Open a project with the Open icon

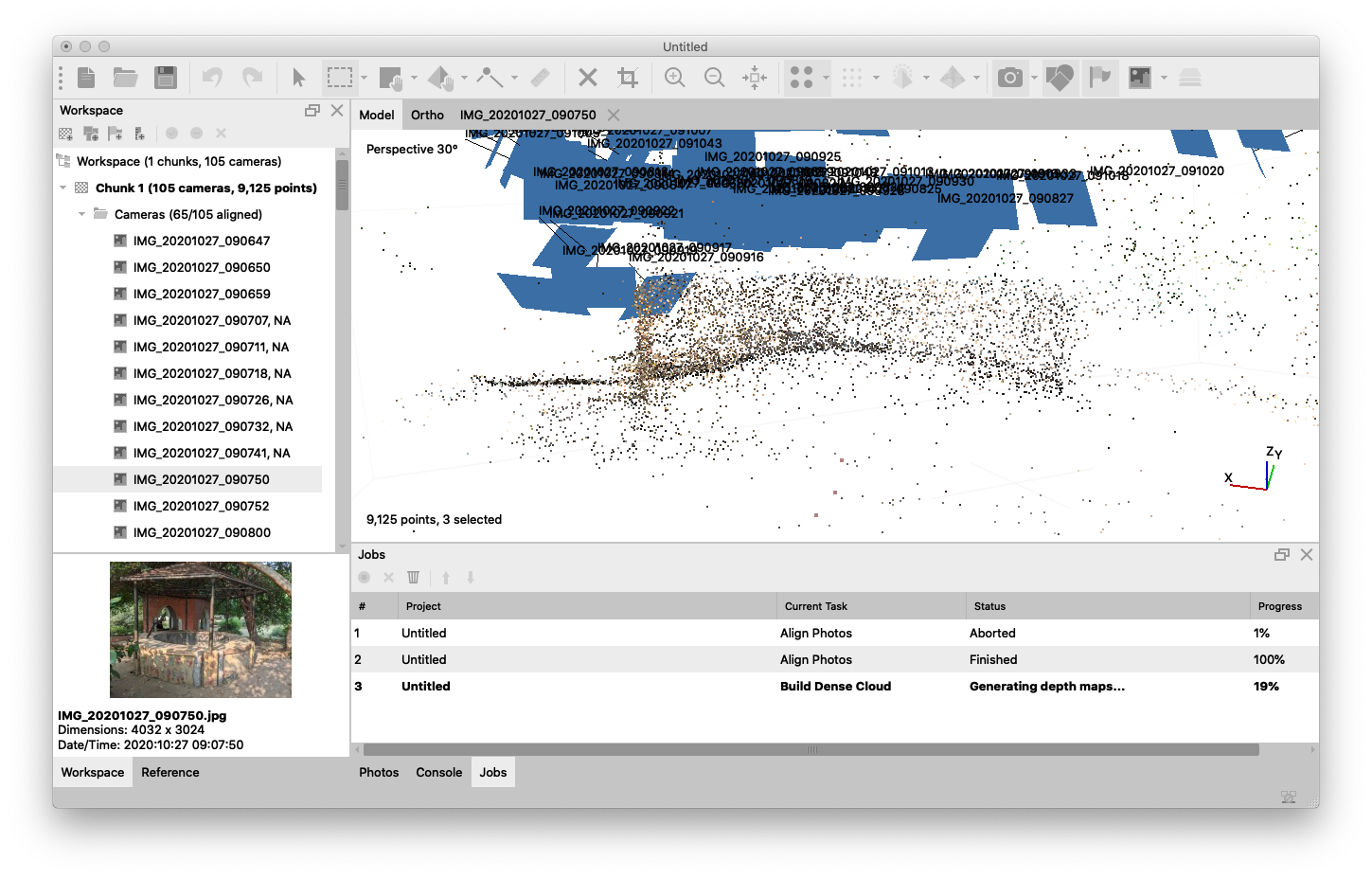(x=125, y=77)
